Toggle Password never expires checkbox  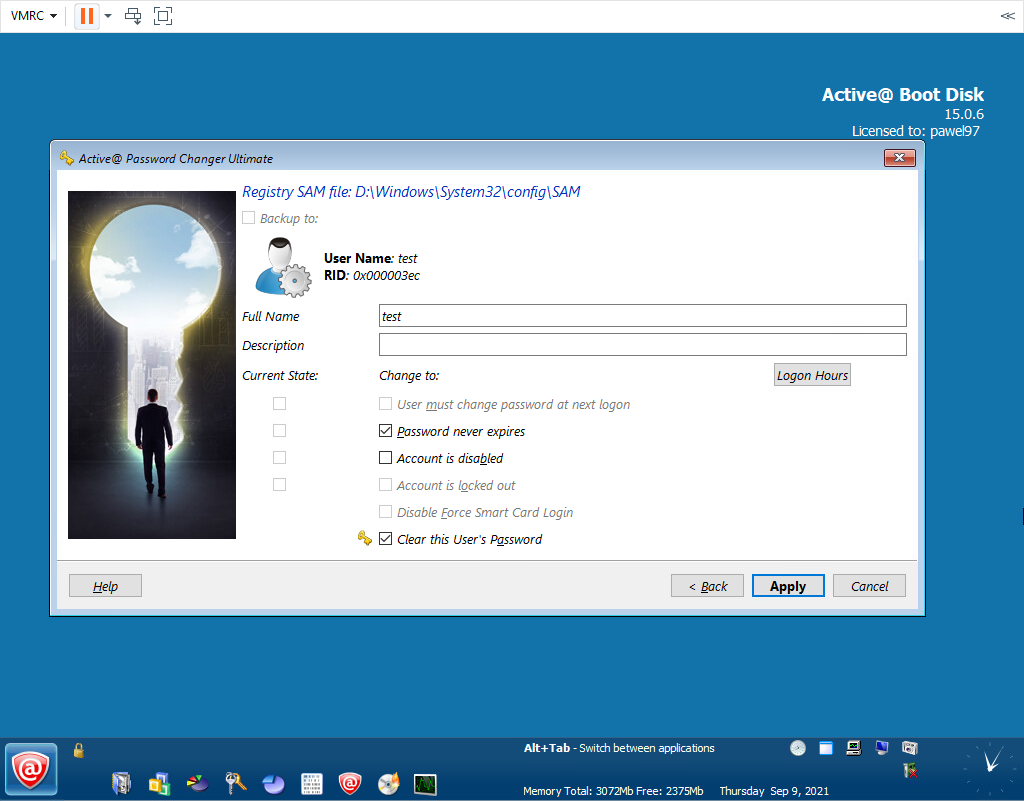point(385,431)
